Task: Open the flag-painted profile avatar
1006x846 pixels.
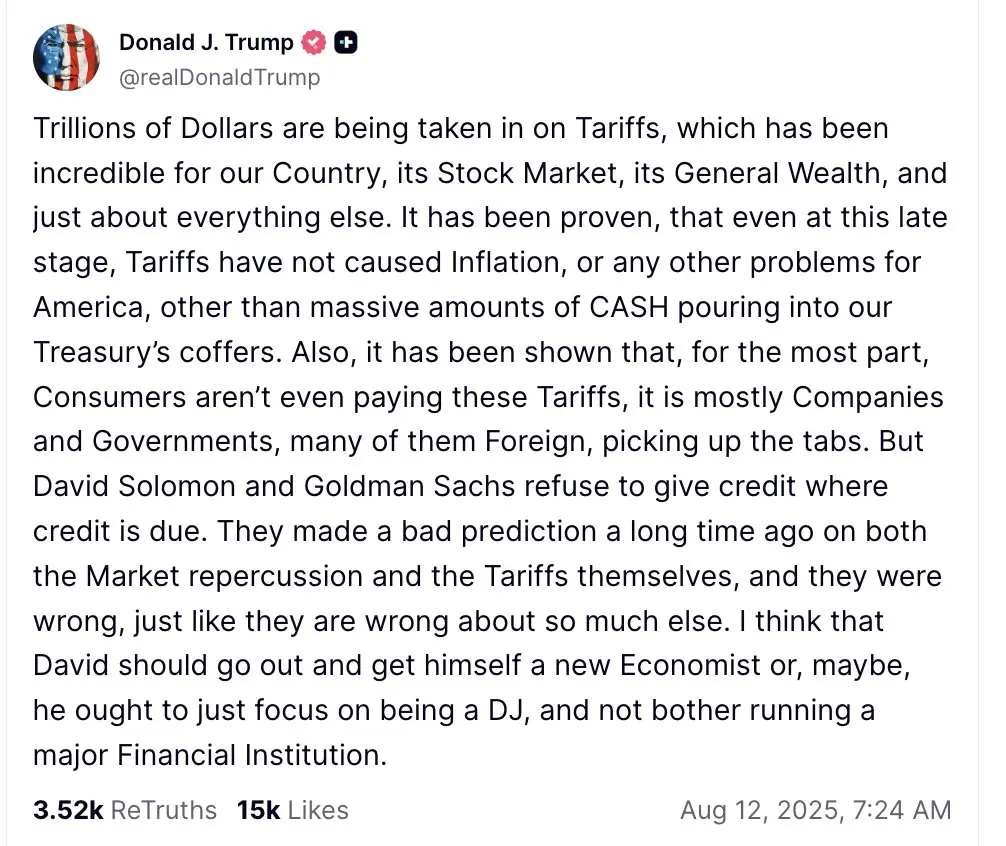Action: tap(66, 58)
